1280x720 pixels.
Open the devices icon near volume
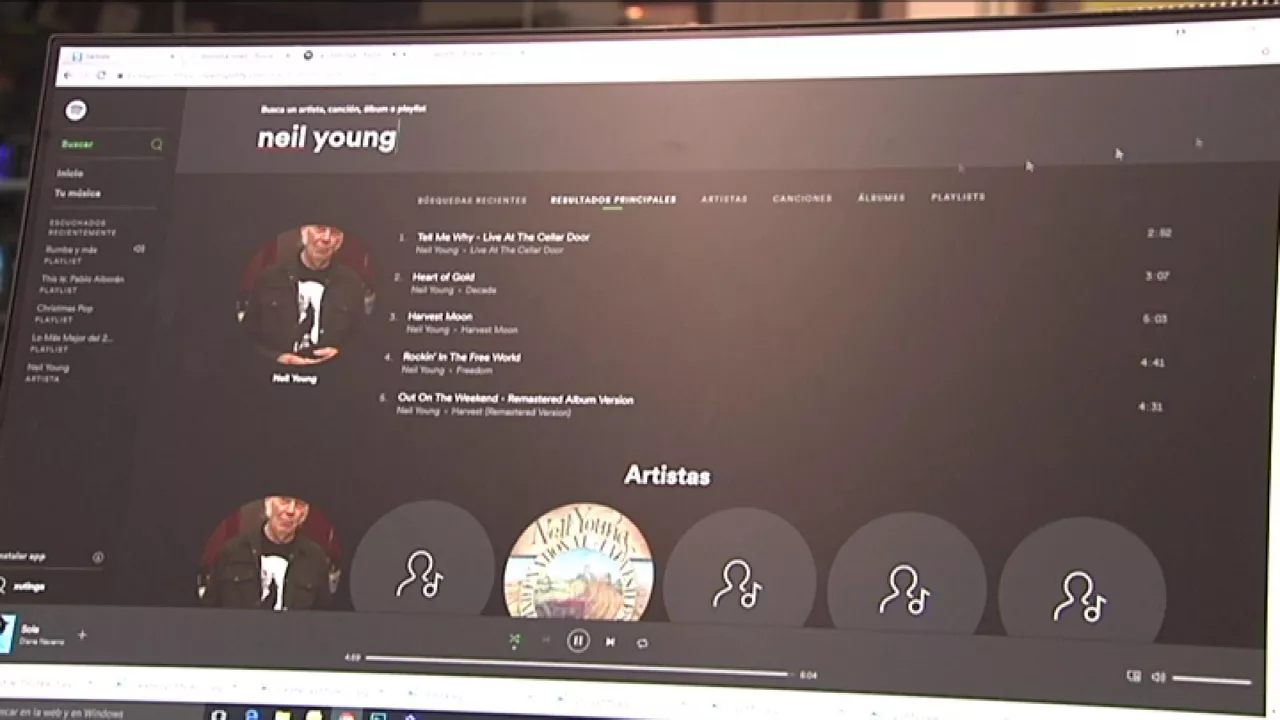1133,676
